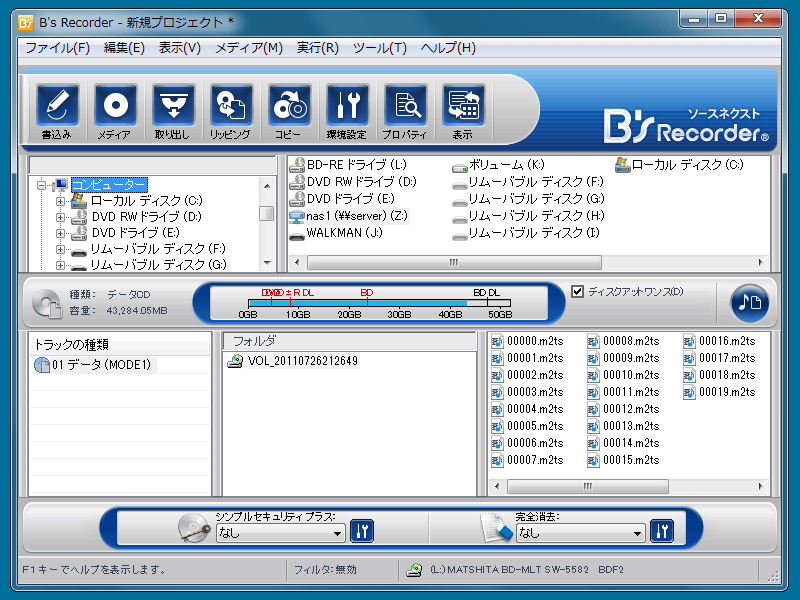
Task: Click the disc capacity gauge bar
Action: (379, 303)
